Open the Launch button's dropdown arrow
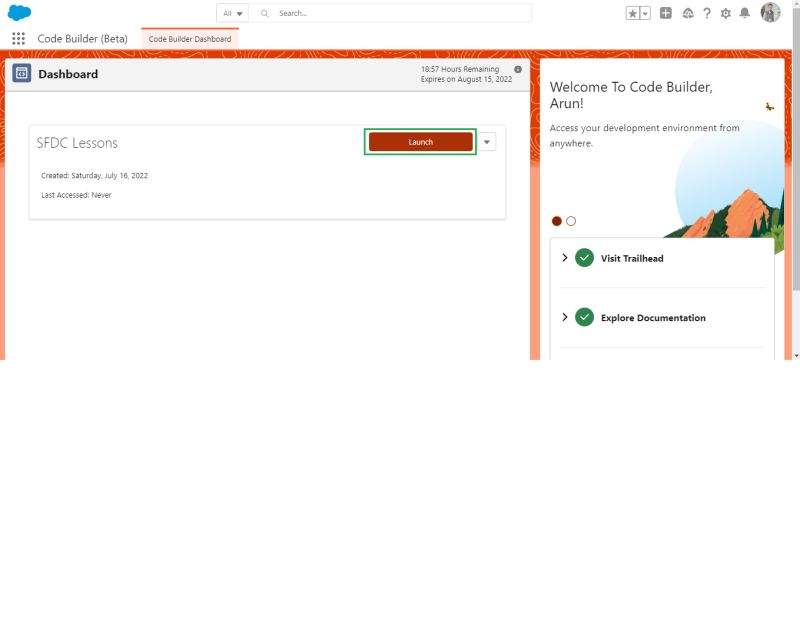Image resolution: width=800 pixels, height=634 pixels. coord(486,141)
